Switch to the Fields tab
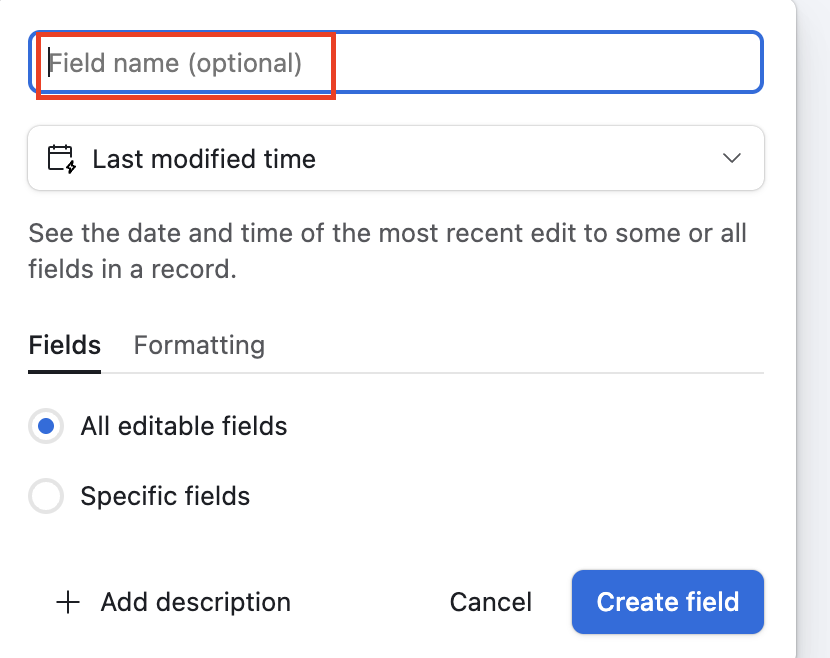Image resolution: width=830 pixels, height=658 pixels. click(65, 346)
